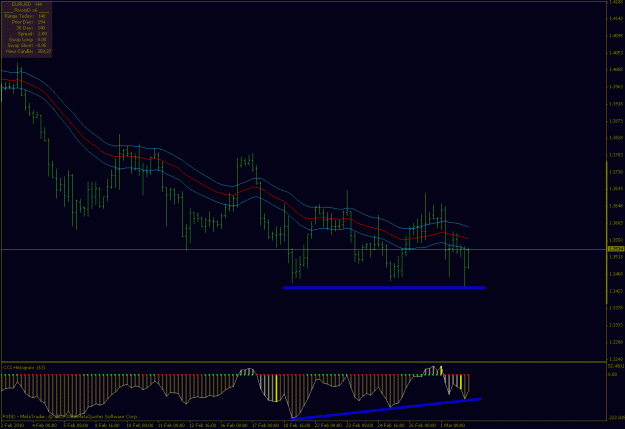Image resolution: width=625 pixels, height=429 pixels.
Task: Click the '1 Mar 08:00' time axis label
Action: 452,425
